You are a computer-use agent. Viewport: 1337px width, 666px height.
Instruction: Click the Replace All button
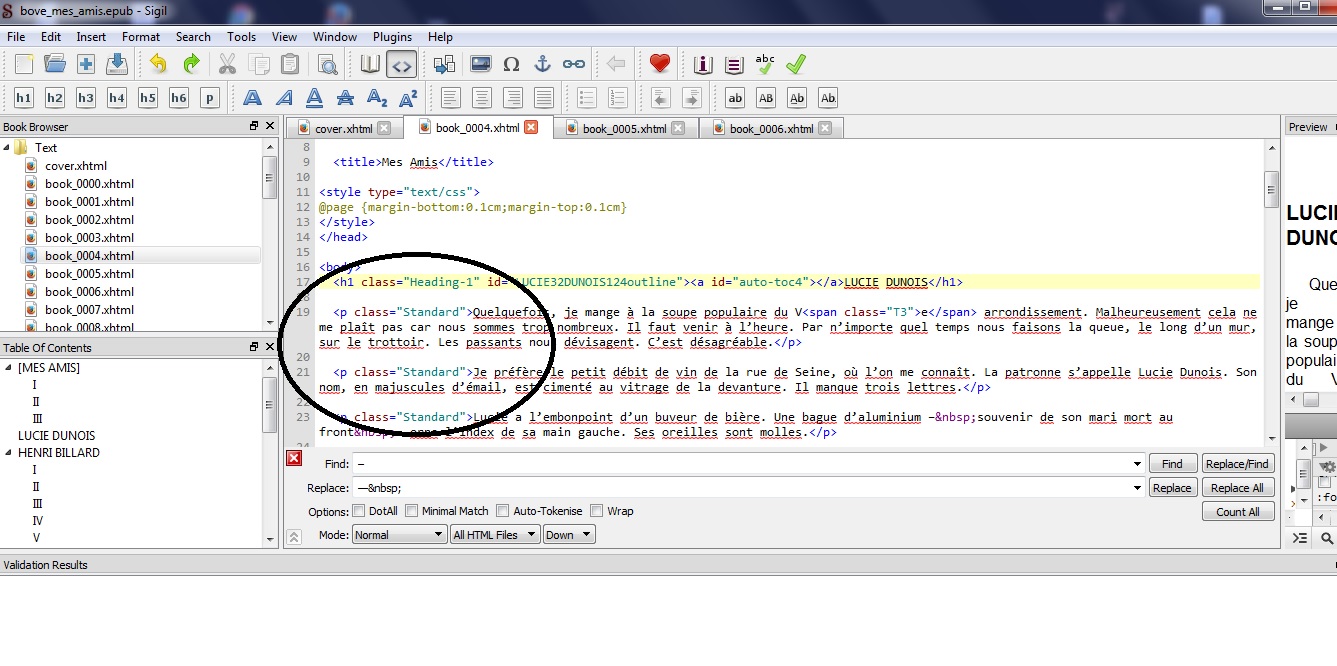point(1237,488)
